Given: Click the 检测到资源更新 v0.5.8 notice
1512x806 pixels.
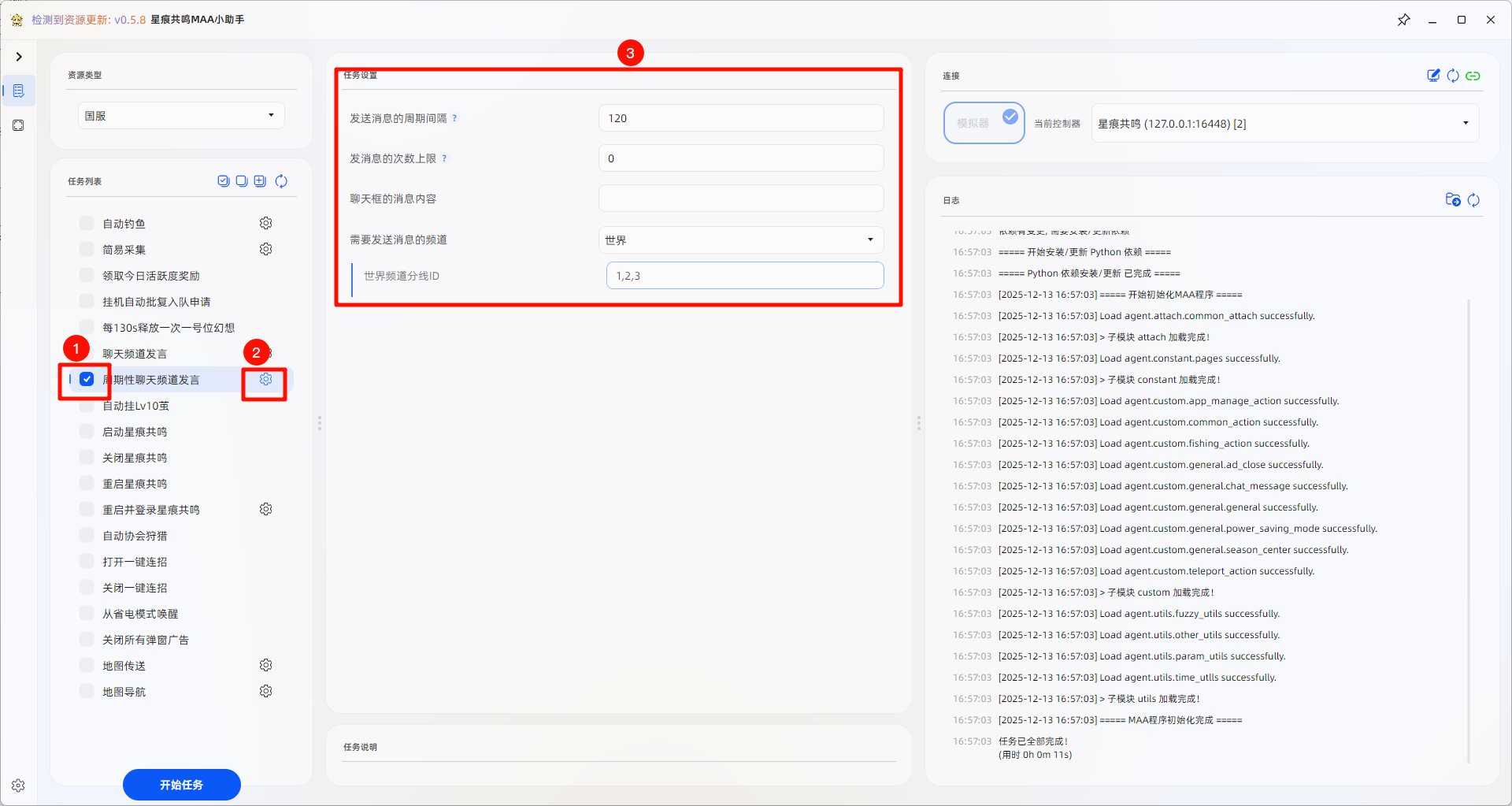Looking at the screenshot, I should coord(88,20).
